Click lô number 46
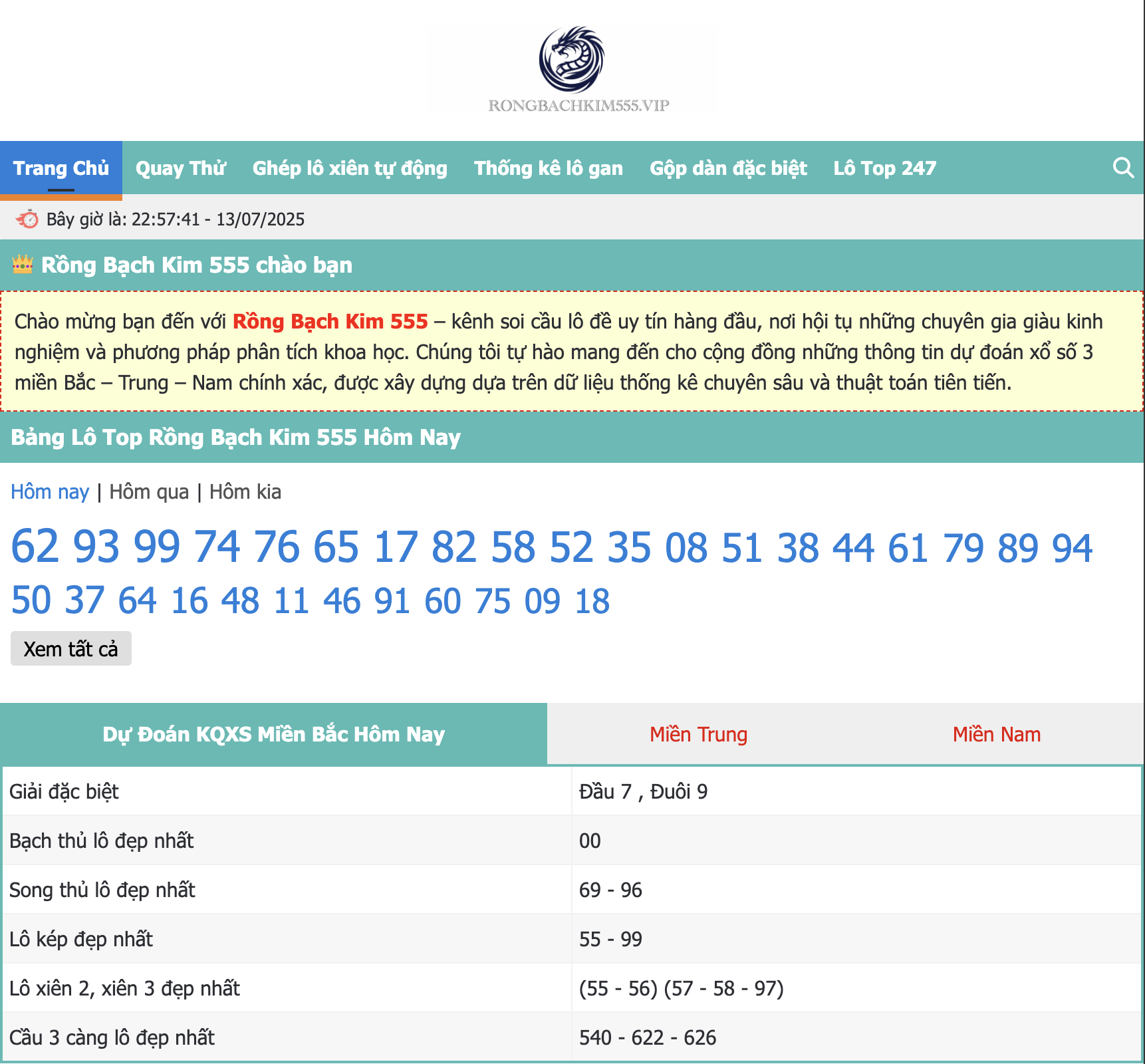The height and width of the screenshot is (1064, 1145). pyautogui.click(x=342, y=600)
